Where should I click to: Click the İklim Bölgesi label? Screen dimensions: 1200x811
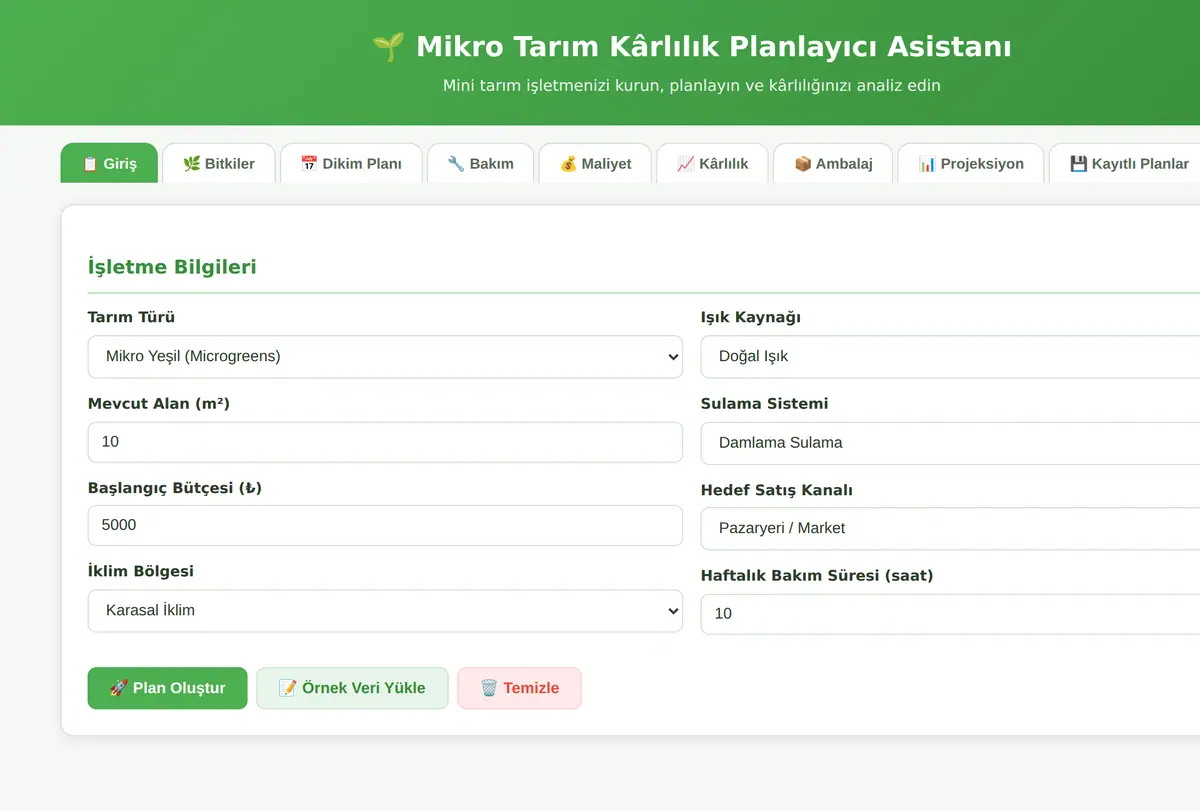coord(141,571)
